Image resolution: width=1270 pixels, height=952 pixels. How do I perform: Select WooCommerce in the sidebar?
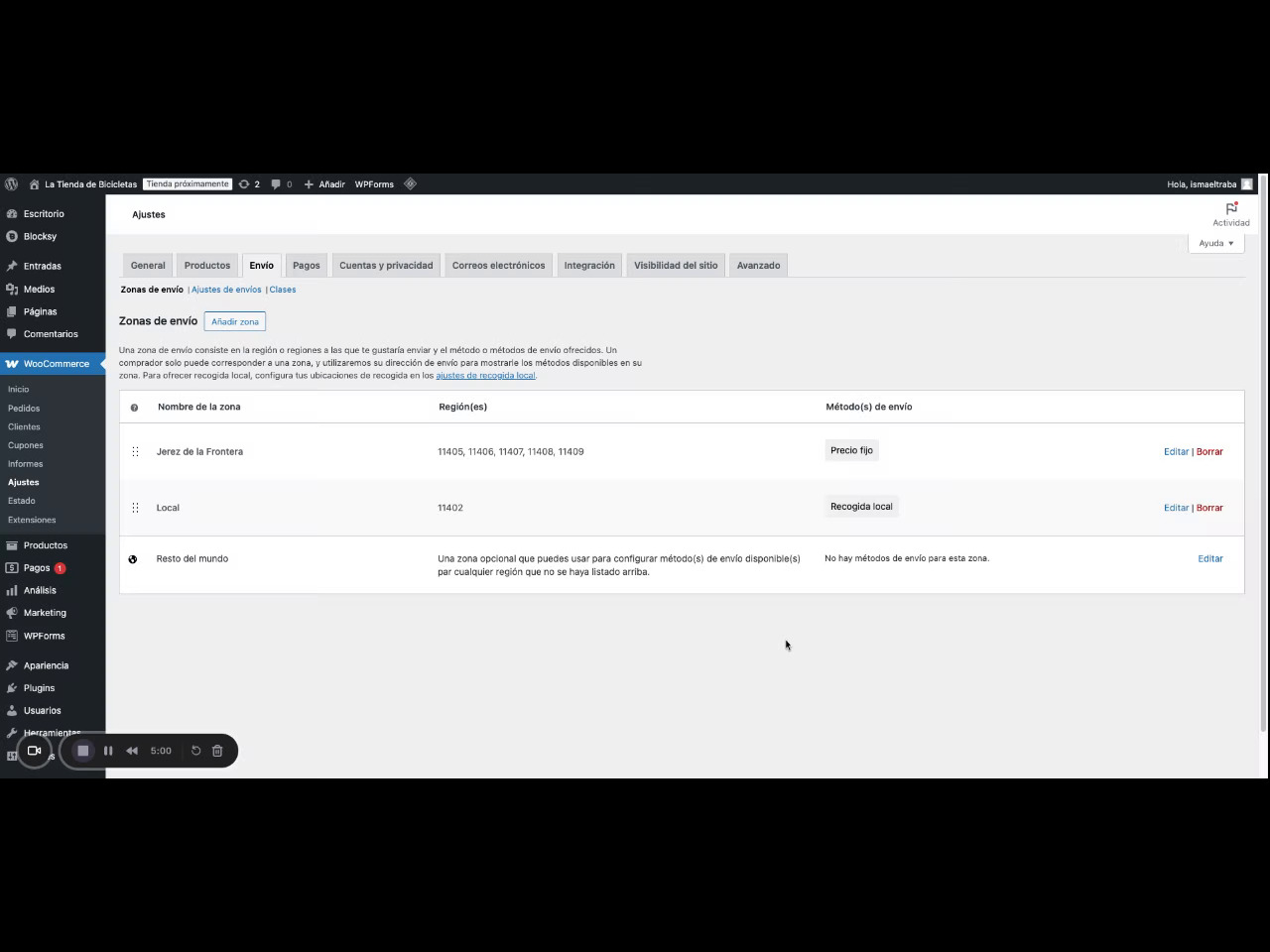point(53,364)
